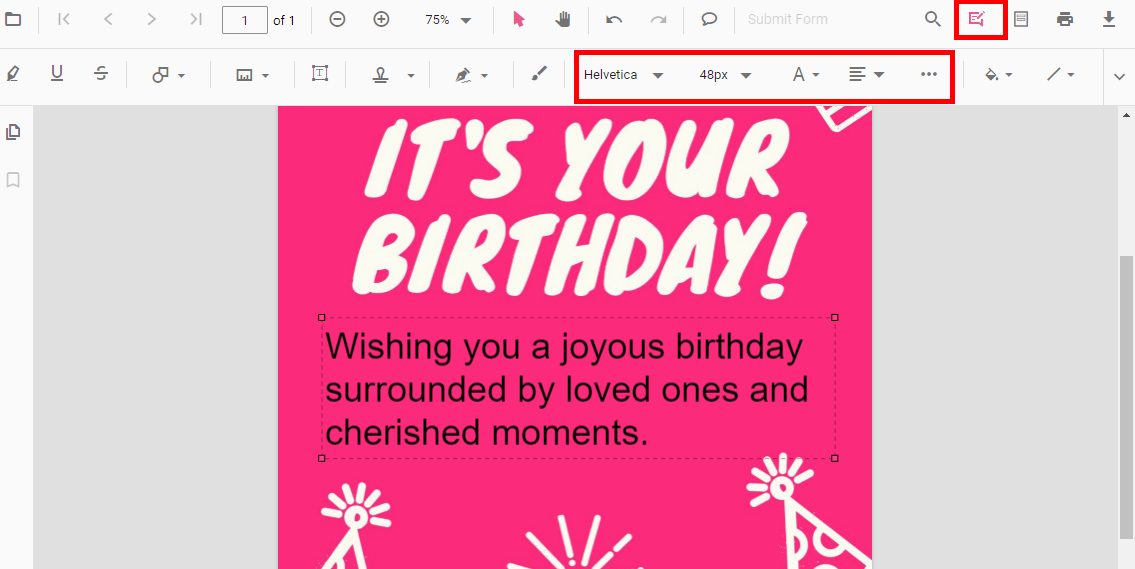Download the PDF file
The image size is (1135, 569).
click(1109, 20)
